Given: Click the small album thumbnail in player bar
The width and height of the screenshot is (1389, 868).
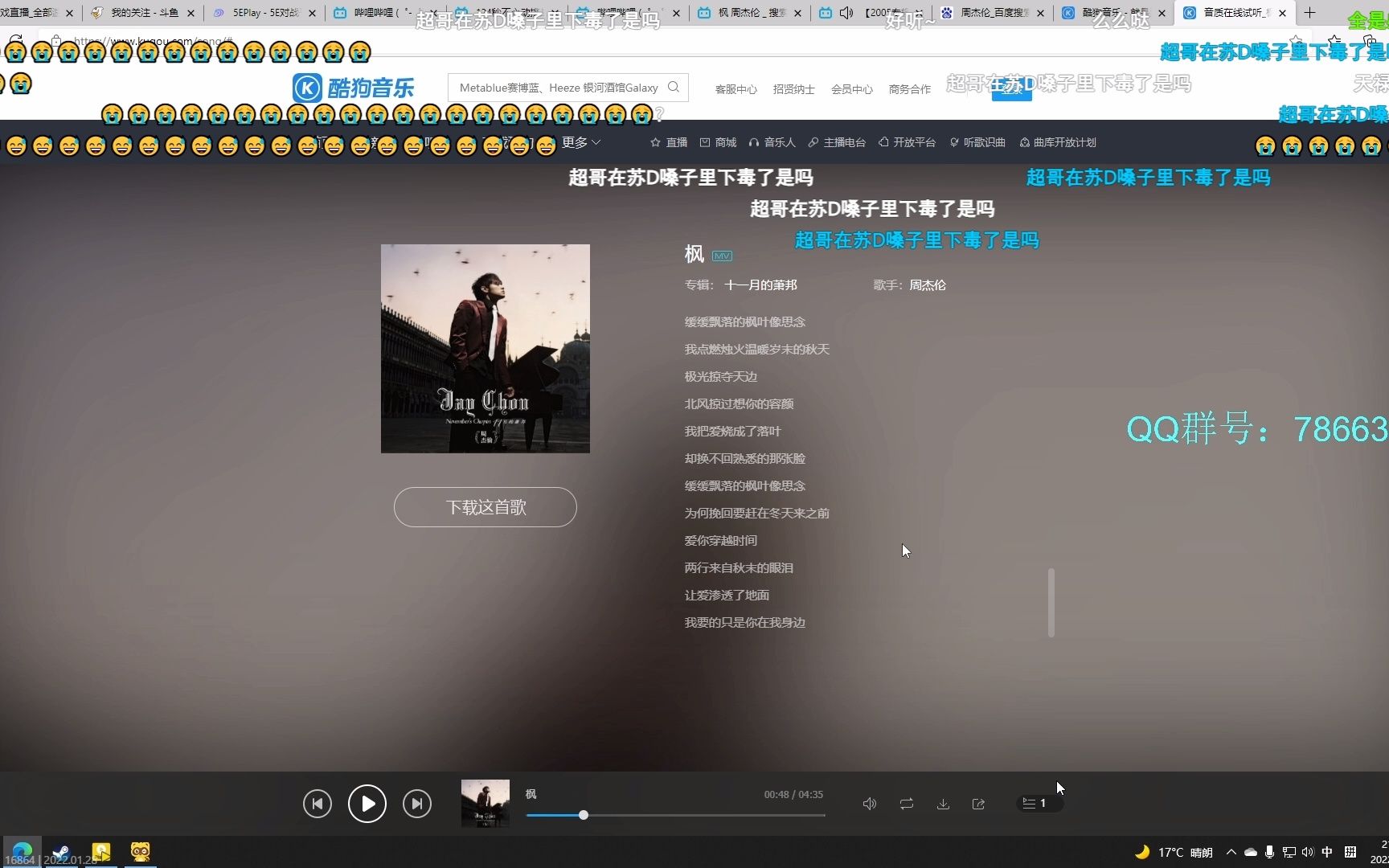Looking at the screenshot, I should coord(486,804).
